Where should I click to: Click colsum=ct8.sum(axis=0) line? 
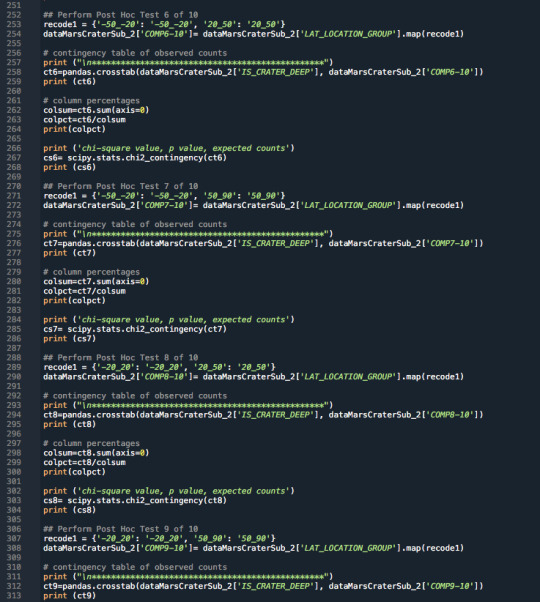coord(96,453)
